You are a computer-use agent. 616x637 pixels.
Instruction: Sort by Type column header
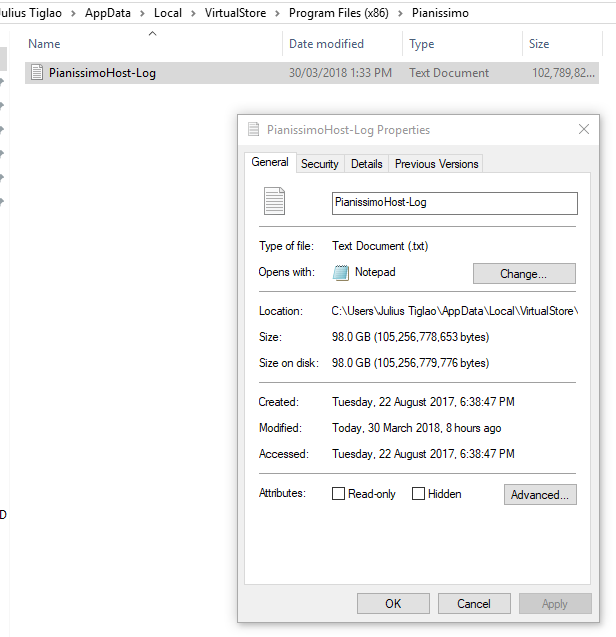tap(422, 44)
